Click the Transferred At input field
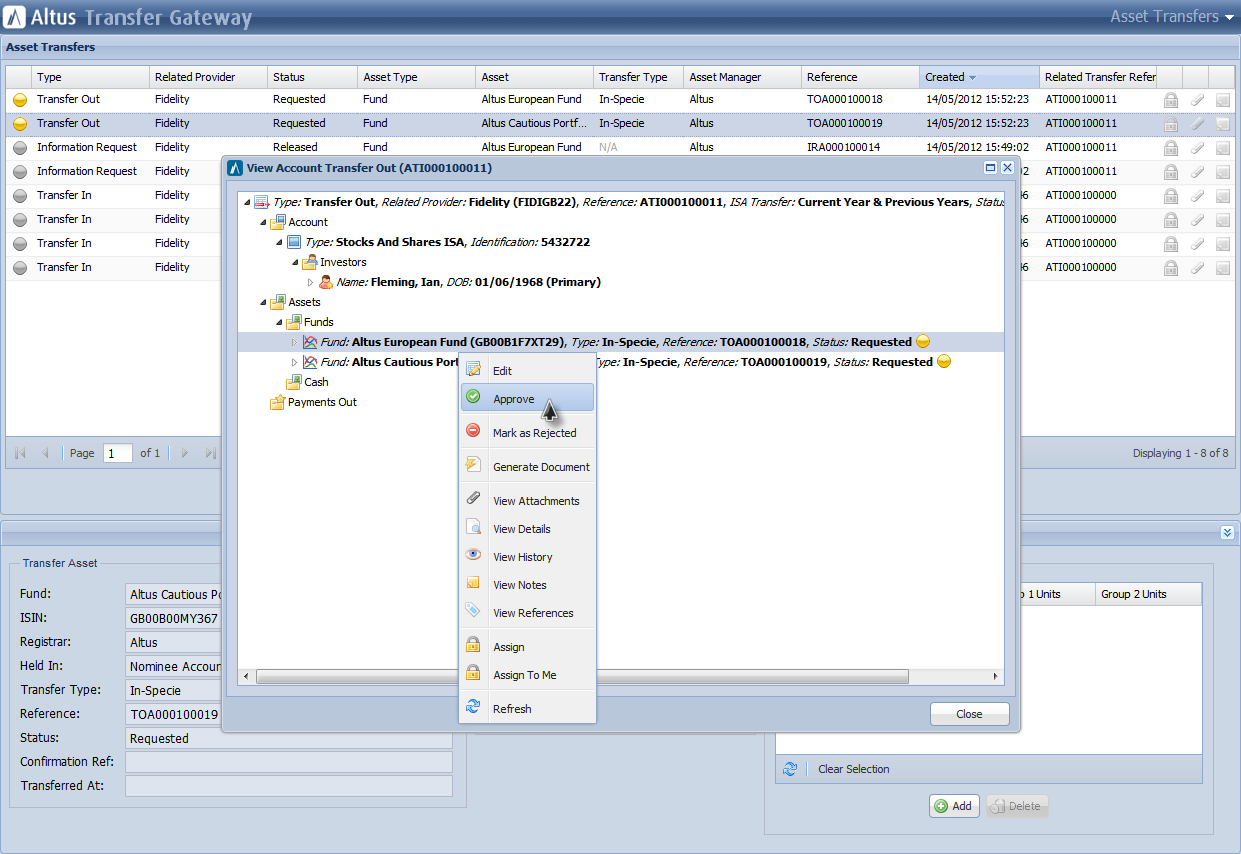Screen dimensions: 1241x854 tap(288, 786)
